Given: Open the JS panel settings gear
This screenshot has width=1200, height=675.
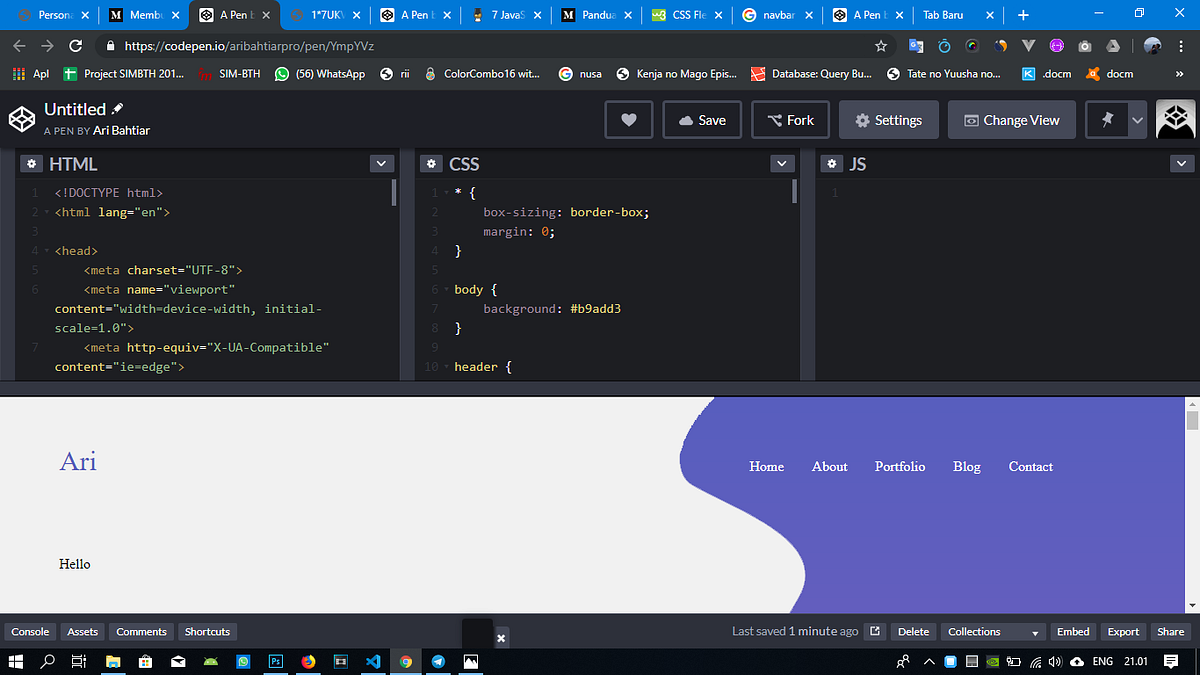Looking at the screenshot, I should (831, 163).
